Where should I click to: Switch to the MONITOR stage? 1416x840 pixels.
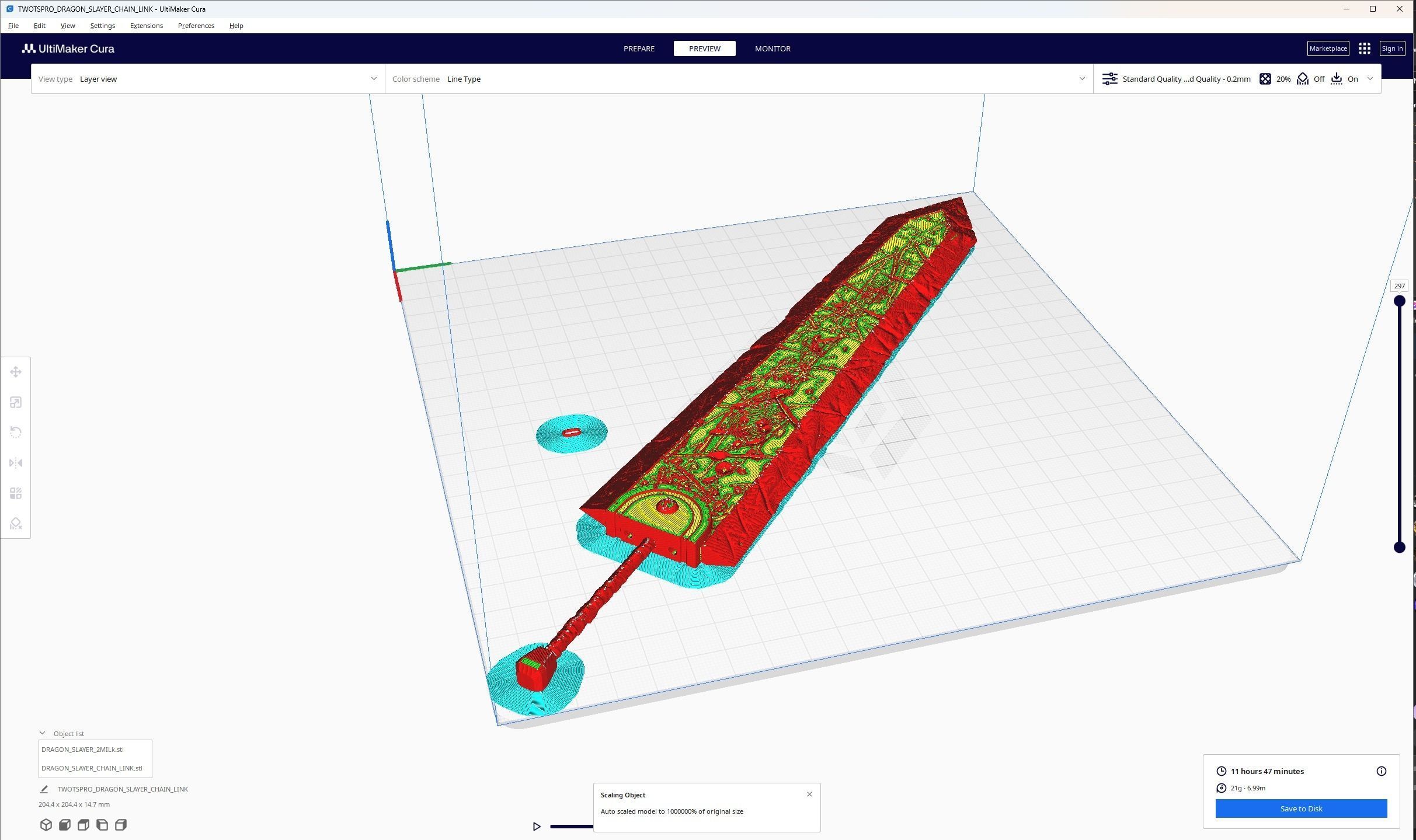point(773,48)
